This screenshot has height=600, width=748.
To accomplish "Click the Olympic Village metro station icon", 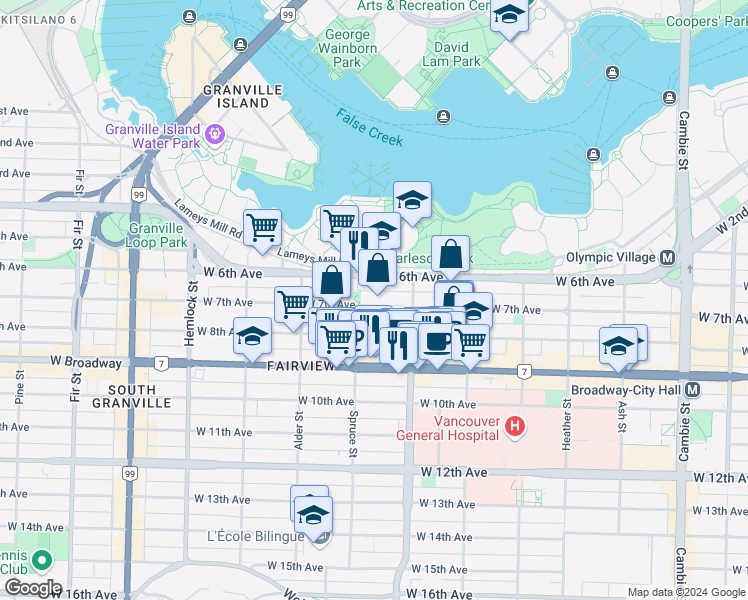I will click(x=667, y=258).
